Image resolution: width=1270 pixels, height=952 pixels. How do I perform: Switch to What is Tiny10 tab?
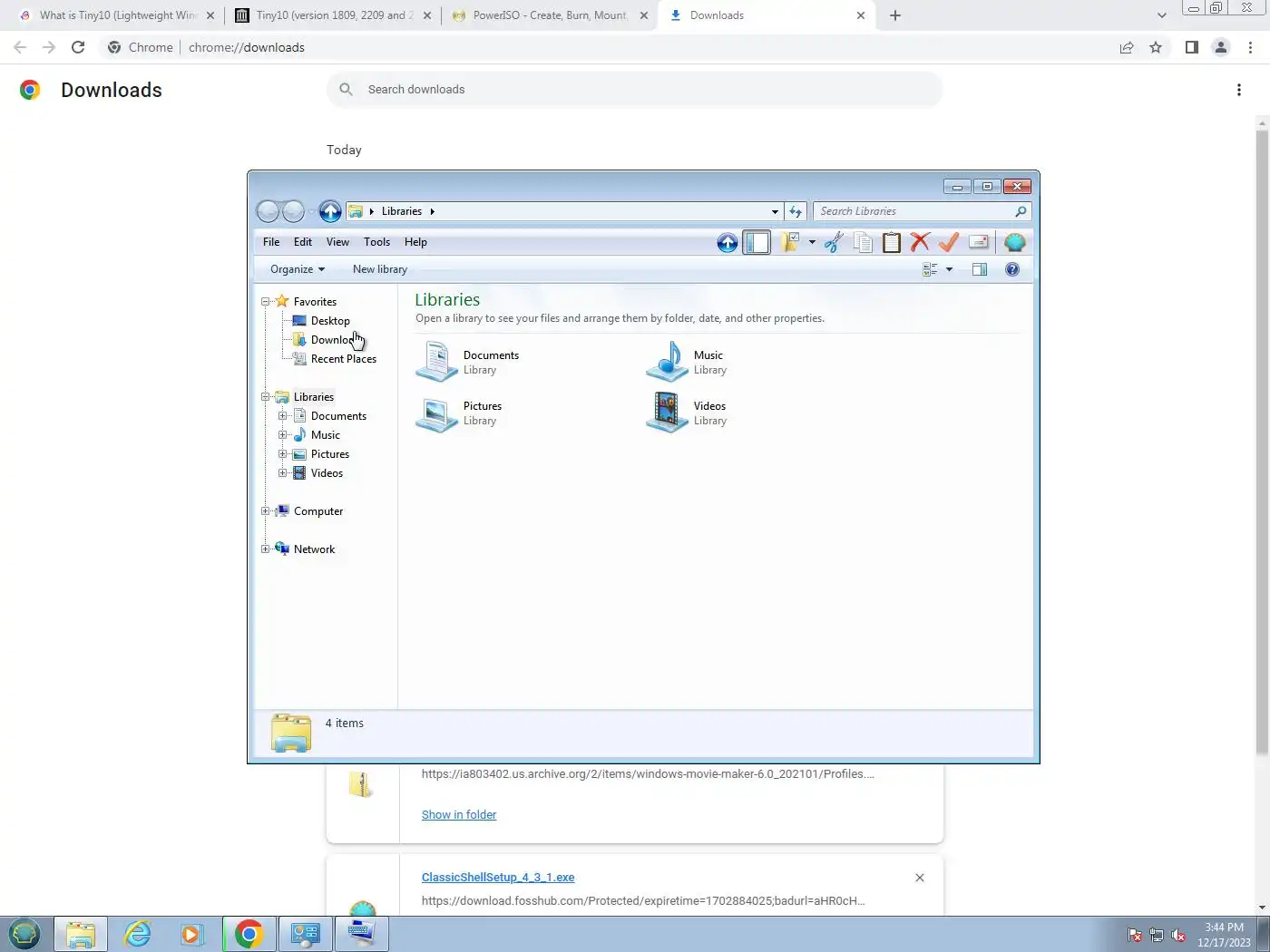(117, 15)
